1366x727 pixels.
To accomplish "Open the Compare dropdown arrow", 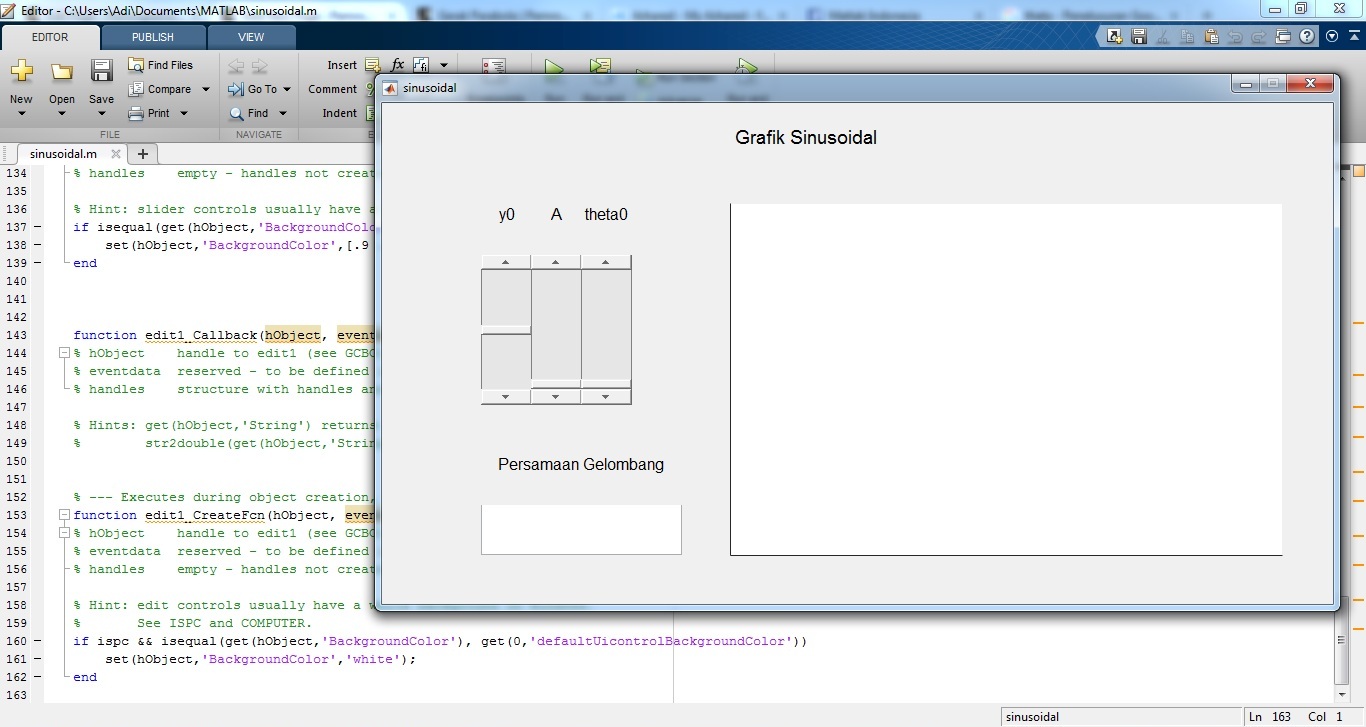I will [x=206, y=89].
